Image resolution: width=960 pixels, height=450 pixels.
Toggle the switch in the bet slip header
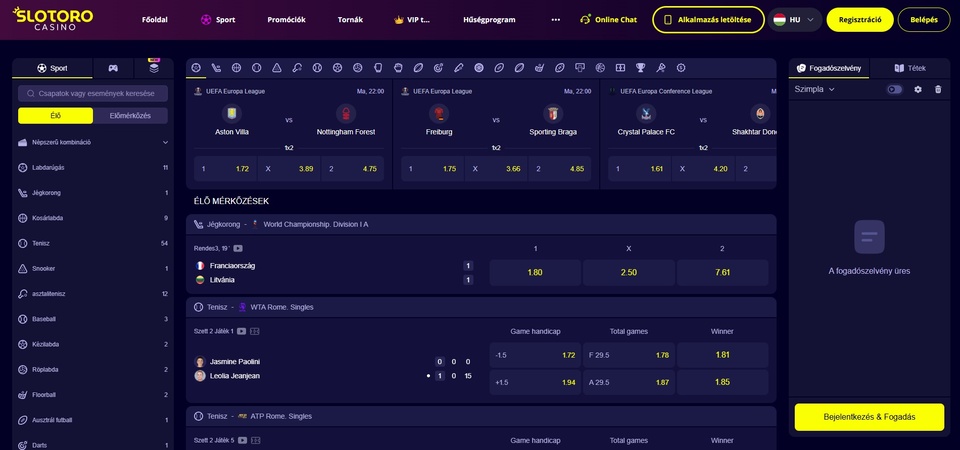[x=894, y=89]
